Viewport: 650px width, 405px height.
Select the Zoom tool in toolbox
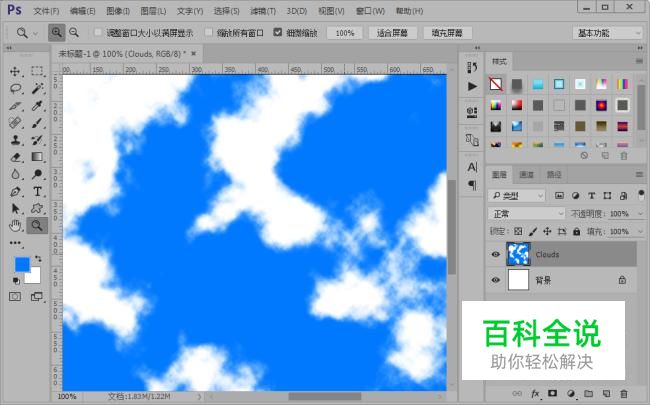click(x=37, y=226)
